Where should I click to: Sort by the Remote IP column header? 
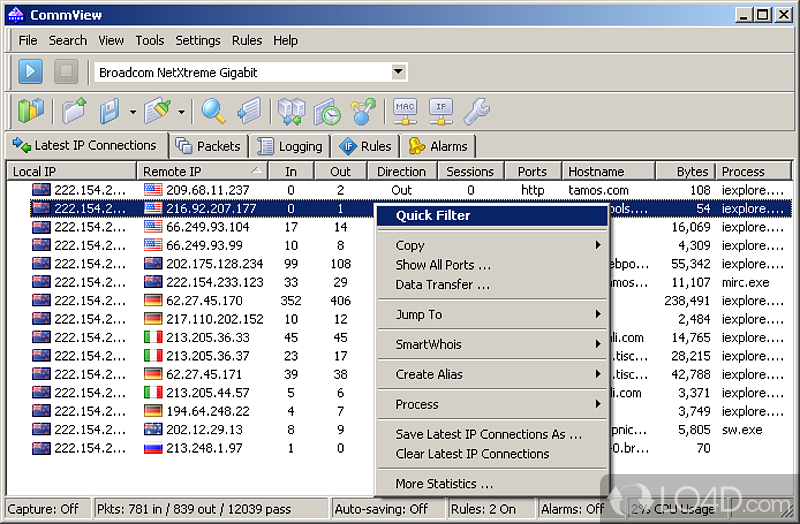196,171
